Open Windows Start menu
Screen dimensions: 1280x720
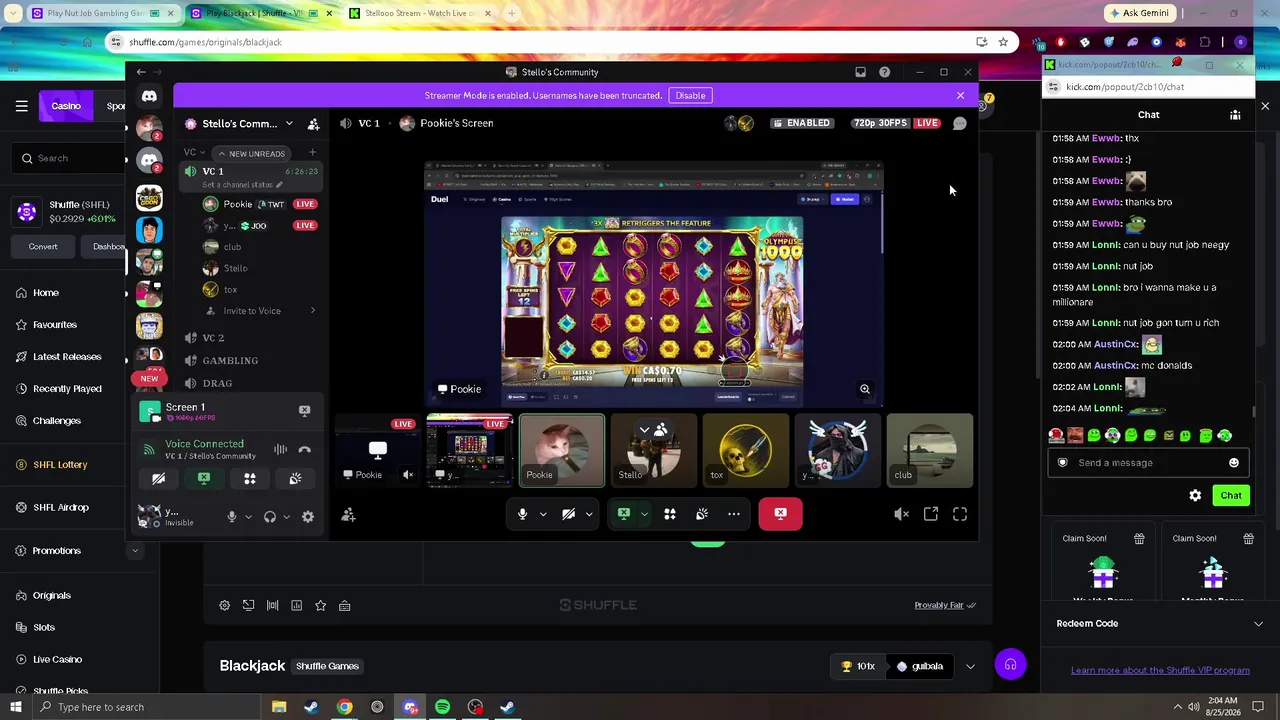click(15, 707)
